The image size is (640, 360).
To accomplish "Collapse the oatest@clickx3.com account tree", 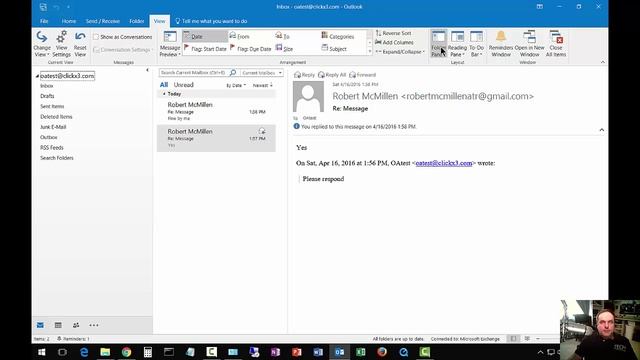I will click(x=37, y=76).
